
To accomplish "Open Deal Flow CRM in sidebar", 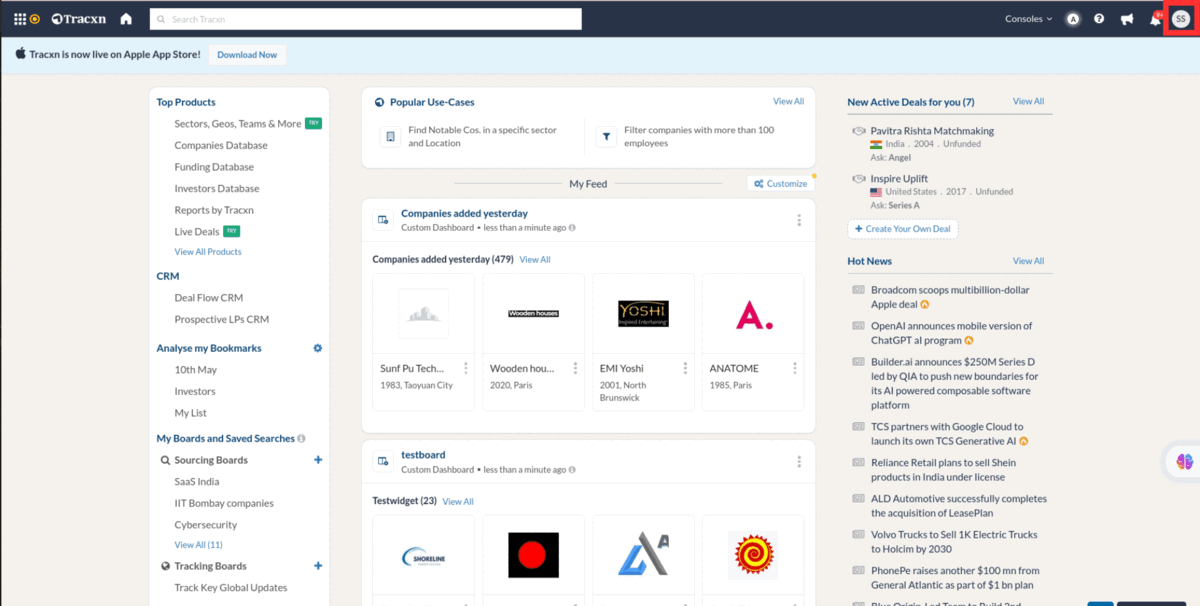I will click(209, 298).
